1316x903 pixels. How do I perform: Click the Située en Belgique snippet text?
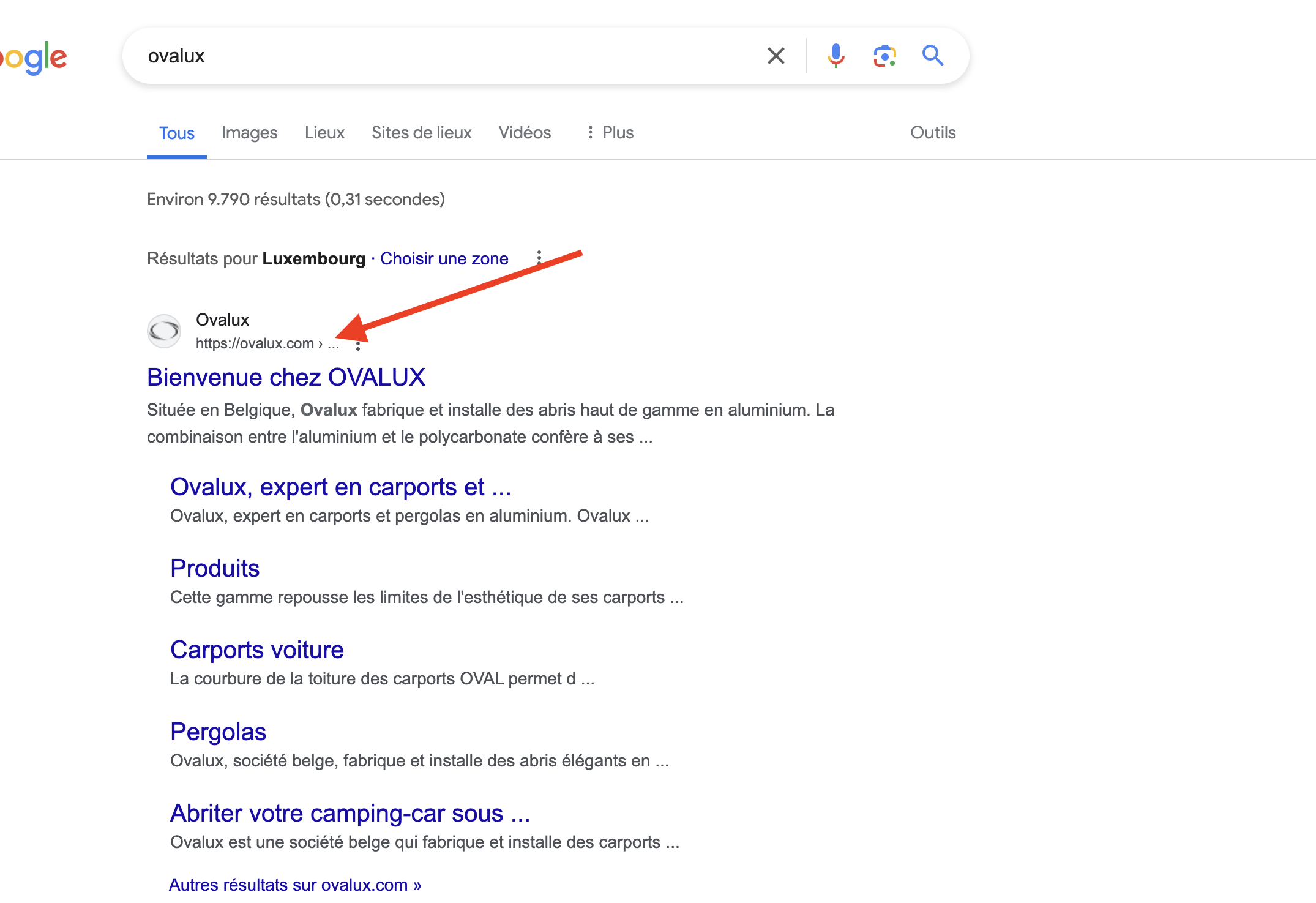(x=490, y=423)
